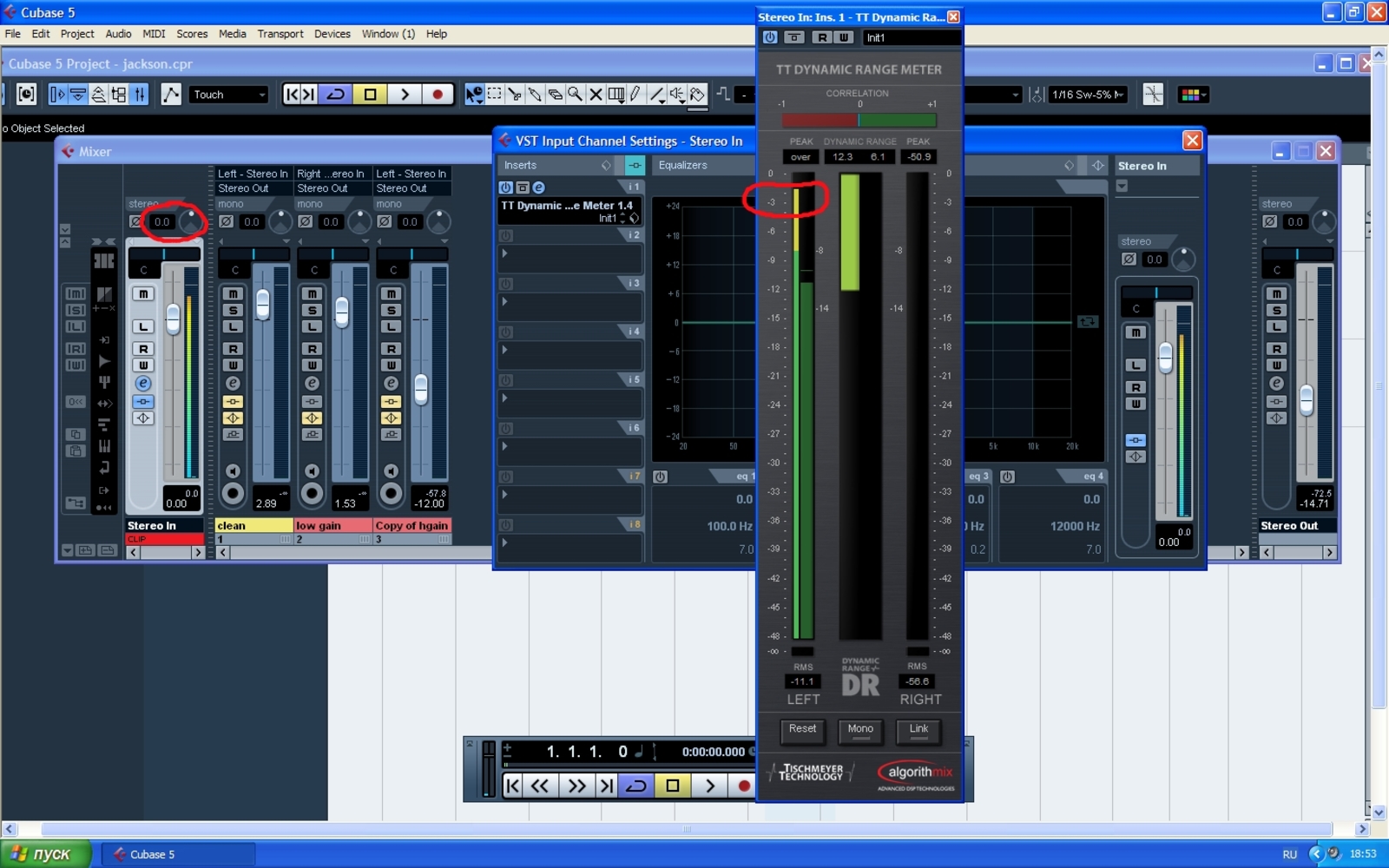1389x868 pixels.
Task: Expand insert slot i2 arrow
Action: click(504, 254)
